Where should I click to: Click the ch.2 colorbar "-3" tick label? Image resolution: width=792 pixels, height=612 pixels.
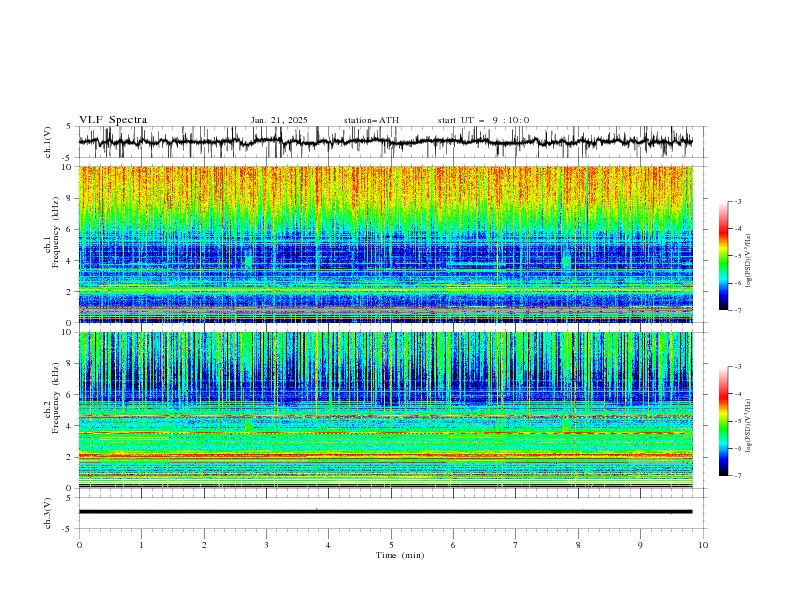tap(738, 367)
